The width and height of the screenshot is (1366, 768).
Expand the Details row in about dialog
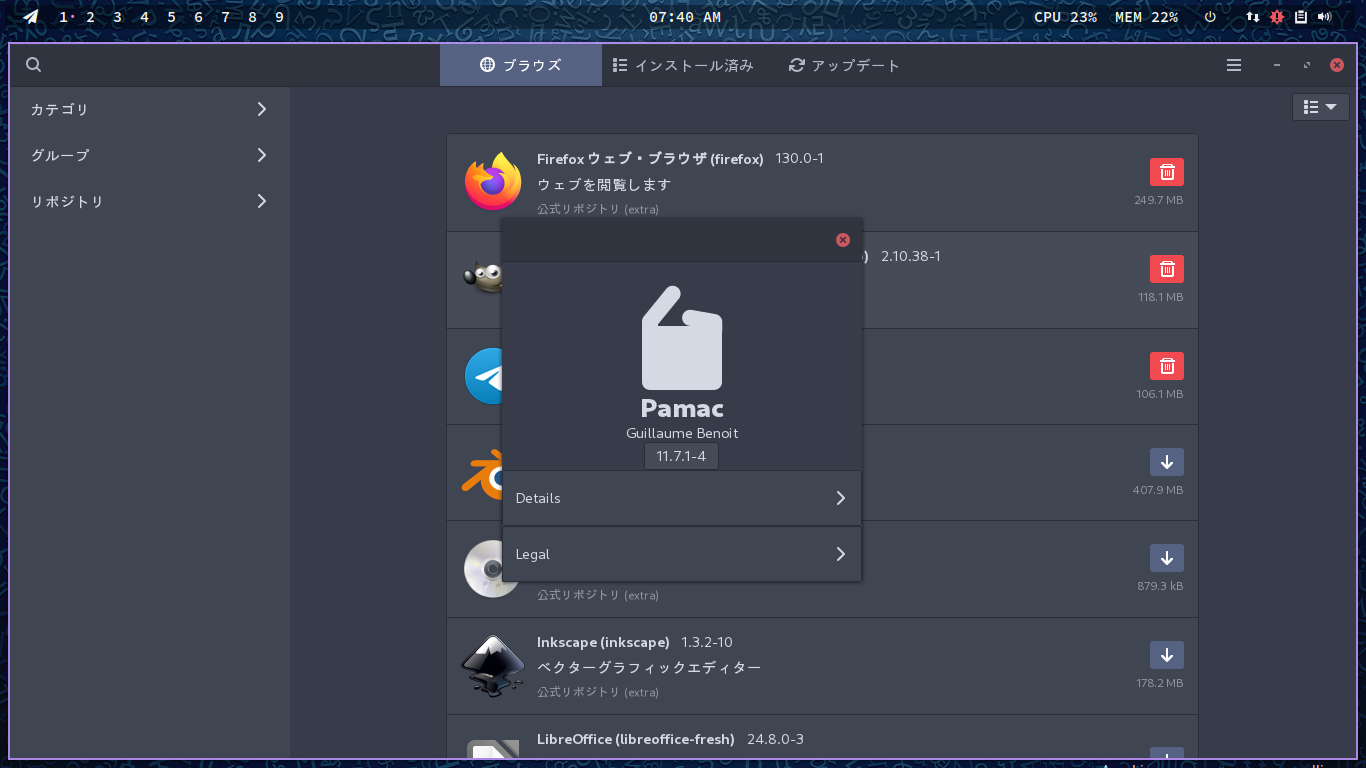(x=681, y=498)
